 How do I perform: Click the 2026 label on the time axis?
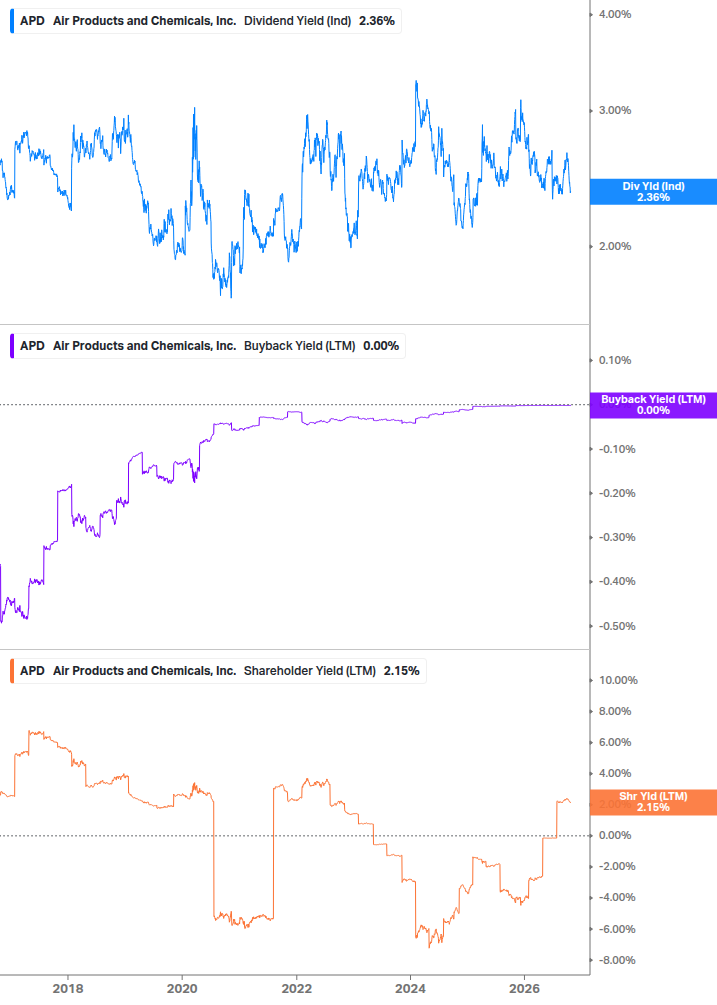tap(524, 989)
